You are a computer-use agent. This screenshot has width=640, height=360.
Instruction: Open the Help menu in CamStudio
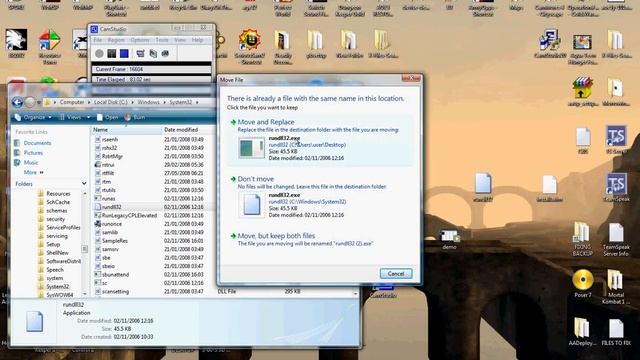coord(198,40)
